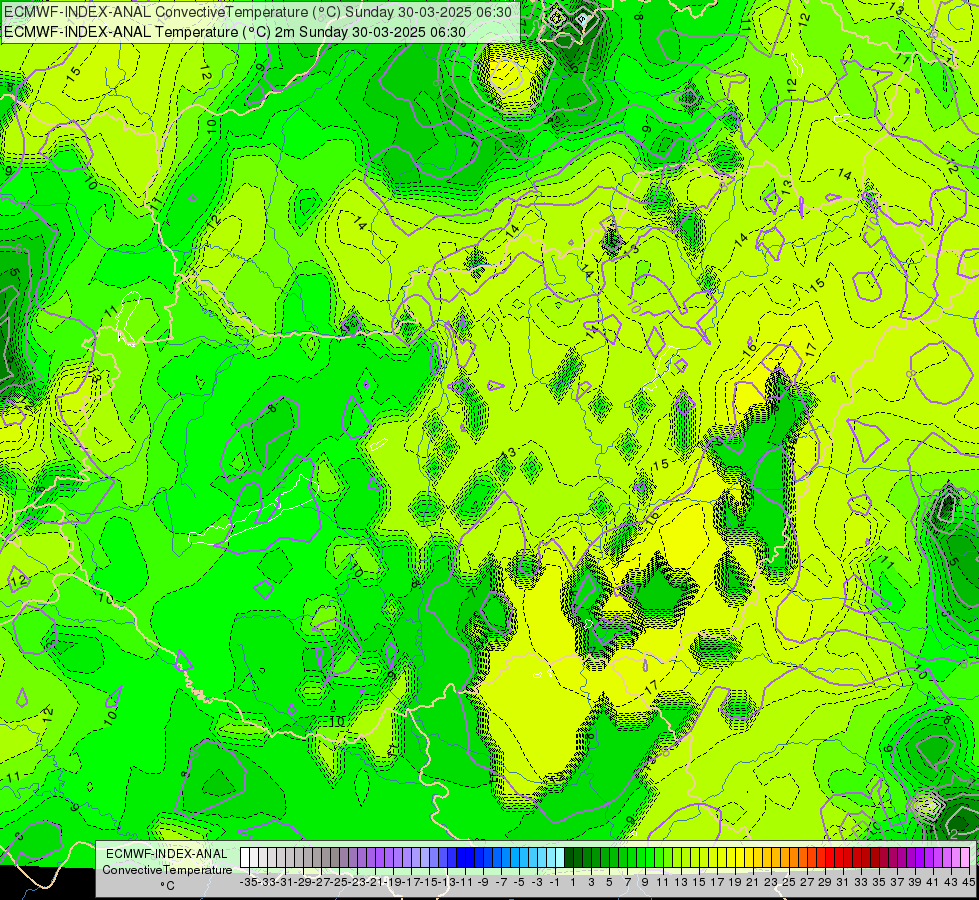Click the 15 value on the legend scale
The height and width of the screenshot is (900, 979).
[699, 882]
